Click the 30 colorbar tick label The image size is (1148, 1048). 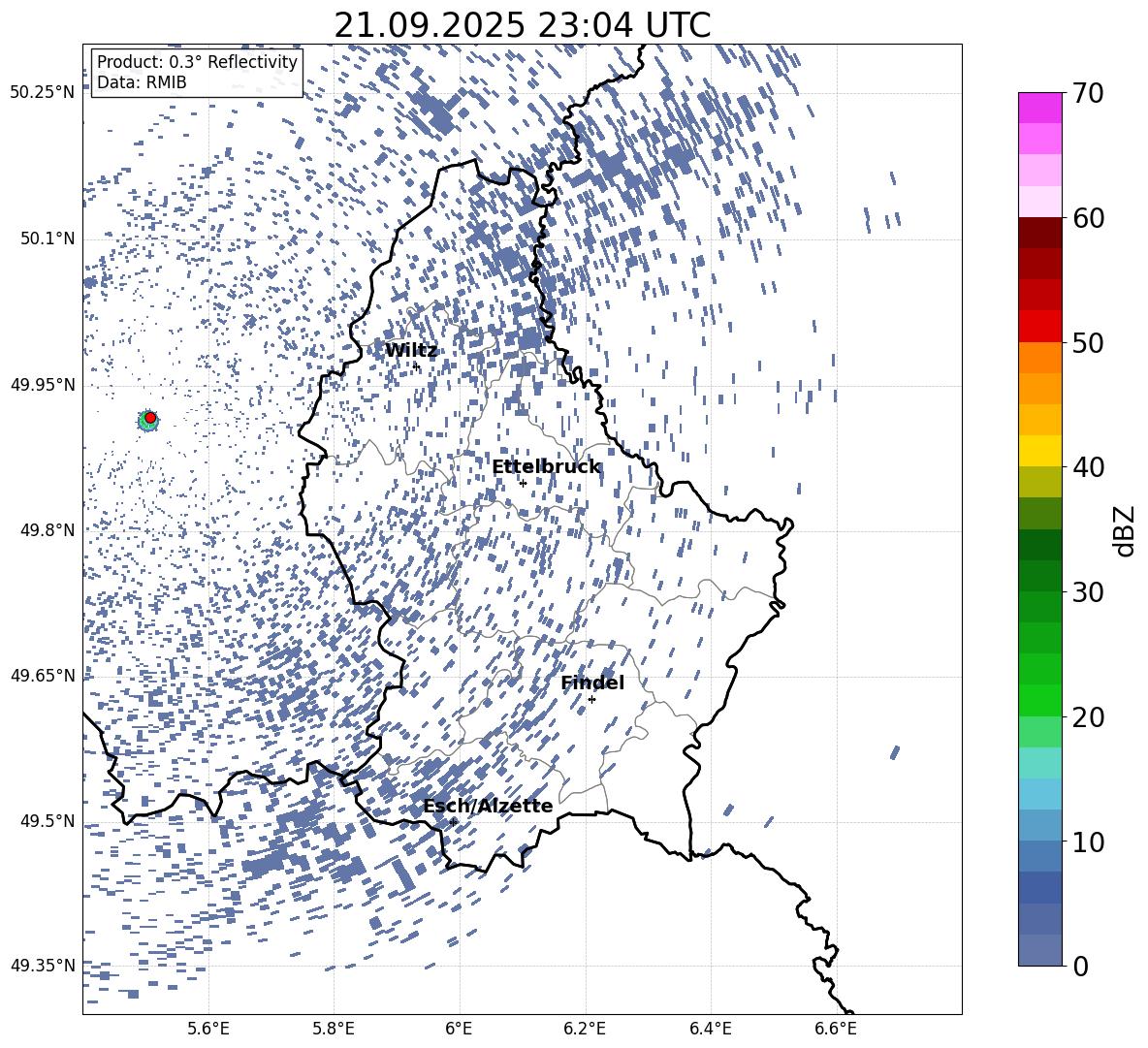click(x=1087, y=592)
